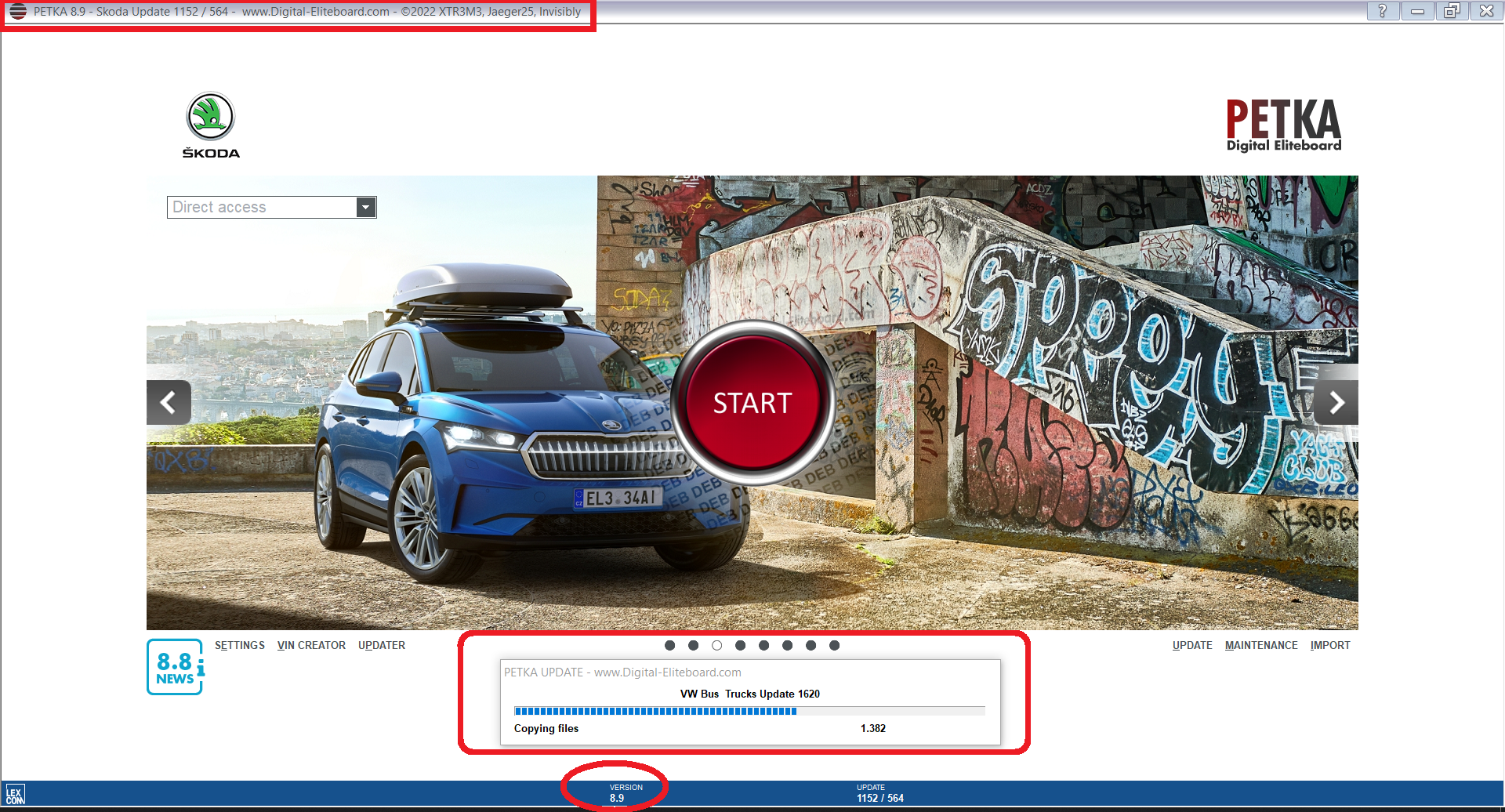Click the update progress bar
Screen dimensions: 1505x812
749,711
